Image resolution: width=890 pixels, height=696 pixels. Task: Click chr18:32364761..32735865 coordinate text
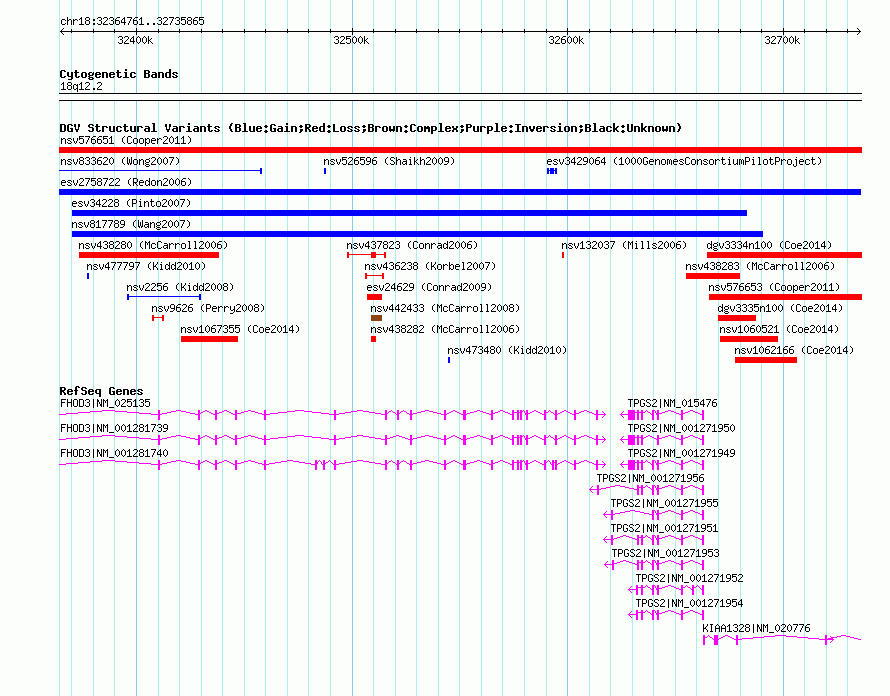pos(132,22)
